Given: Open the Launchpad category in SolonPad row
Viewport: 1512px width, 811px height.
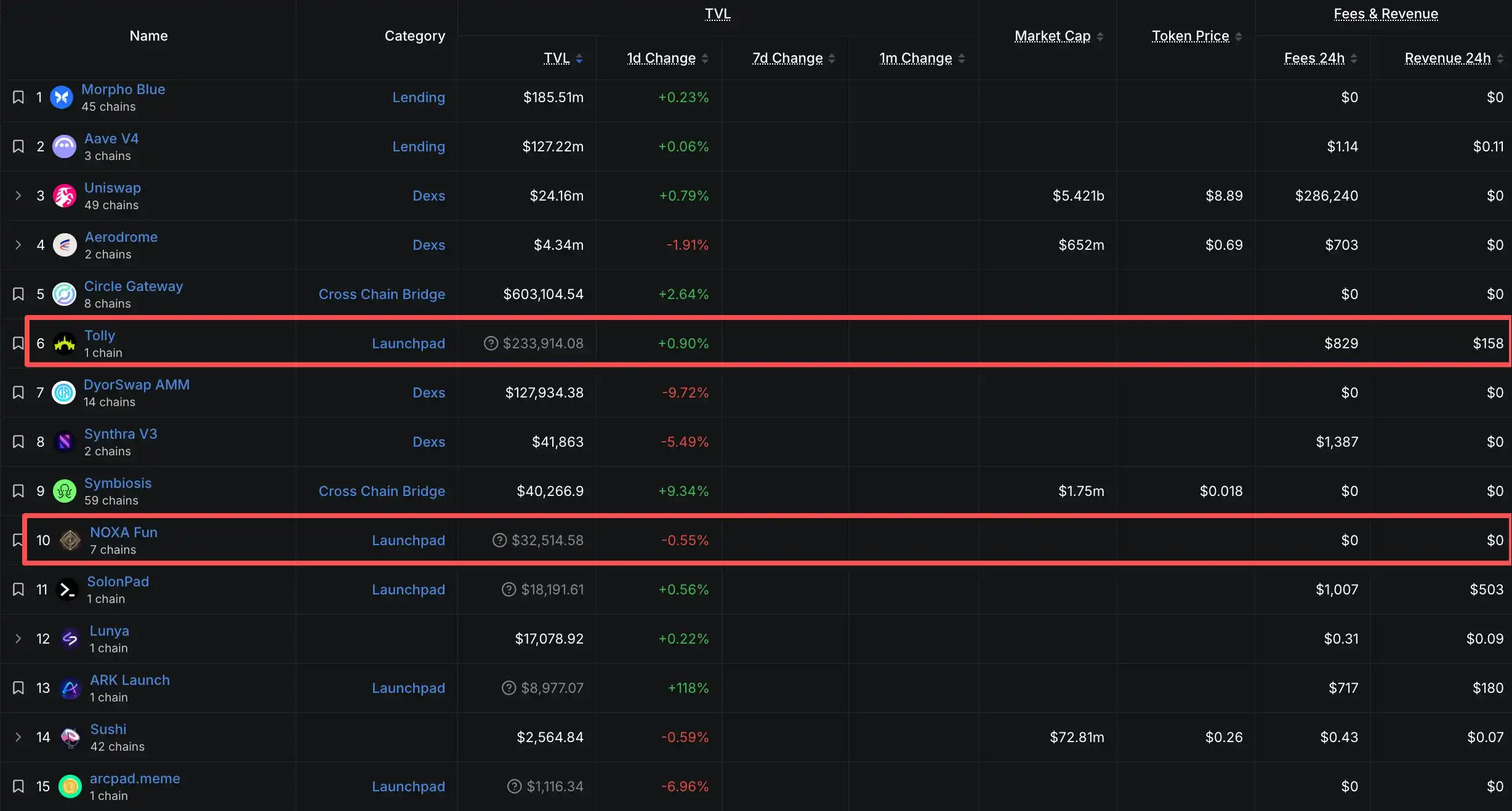Looking at the screenshot, I should click(x=408, y=589).
